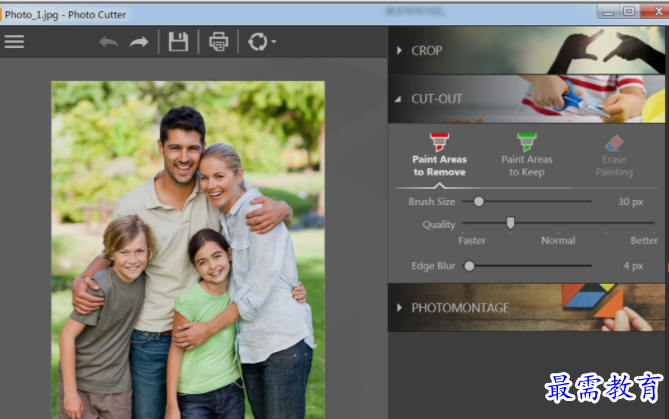Set Quality to Faster

pos(471,241)
